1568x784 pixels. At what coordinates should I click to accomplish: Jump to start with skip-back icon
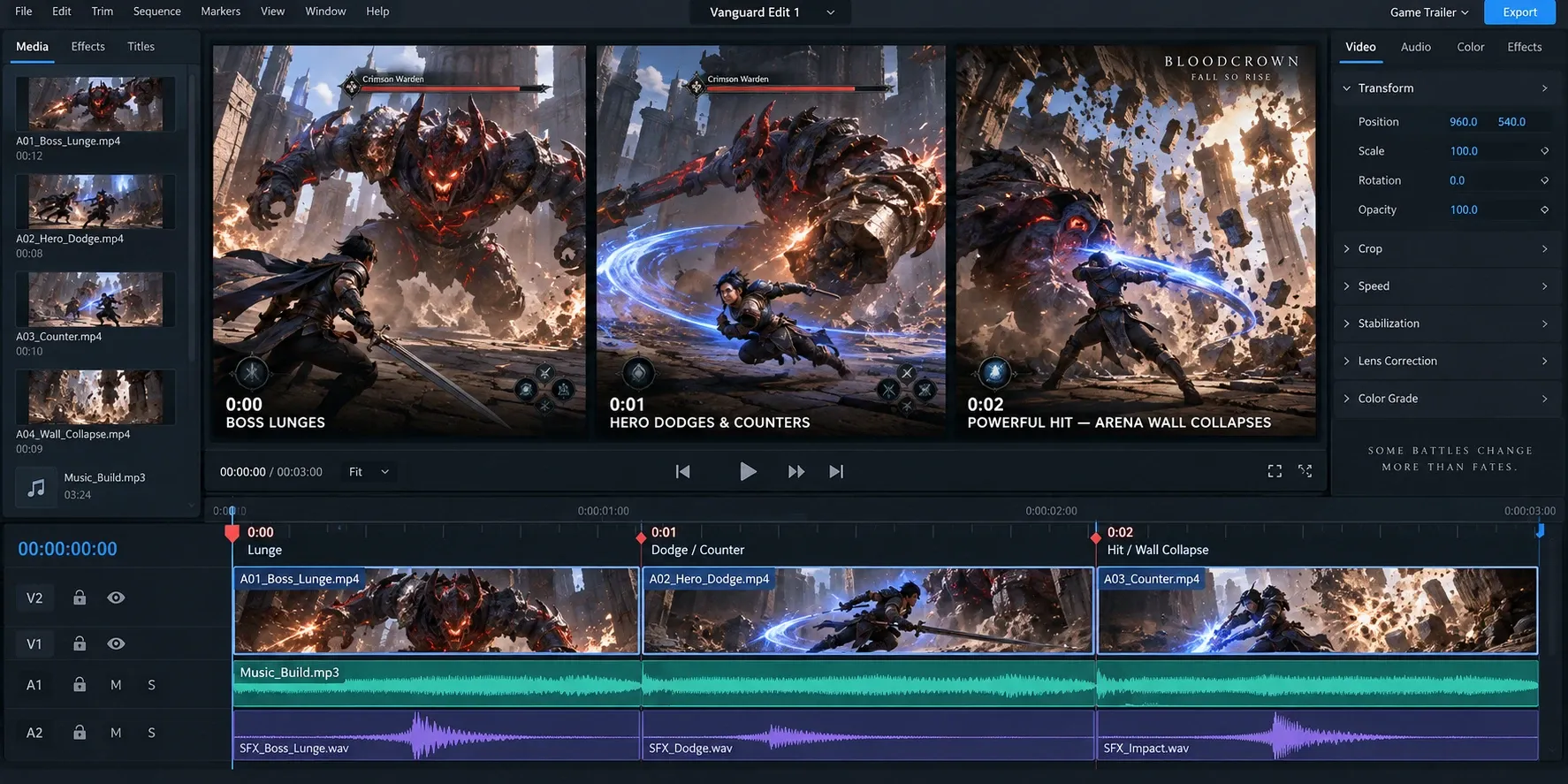click(x=682, y=472)
